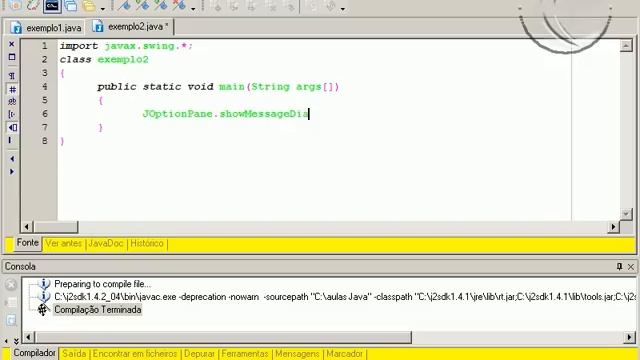
Task: Switch to the Saída tab
Action: tap(74, 353)
